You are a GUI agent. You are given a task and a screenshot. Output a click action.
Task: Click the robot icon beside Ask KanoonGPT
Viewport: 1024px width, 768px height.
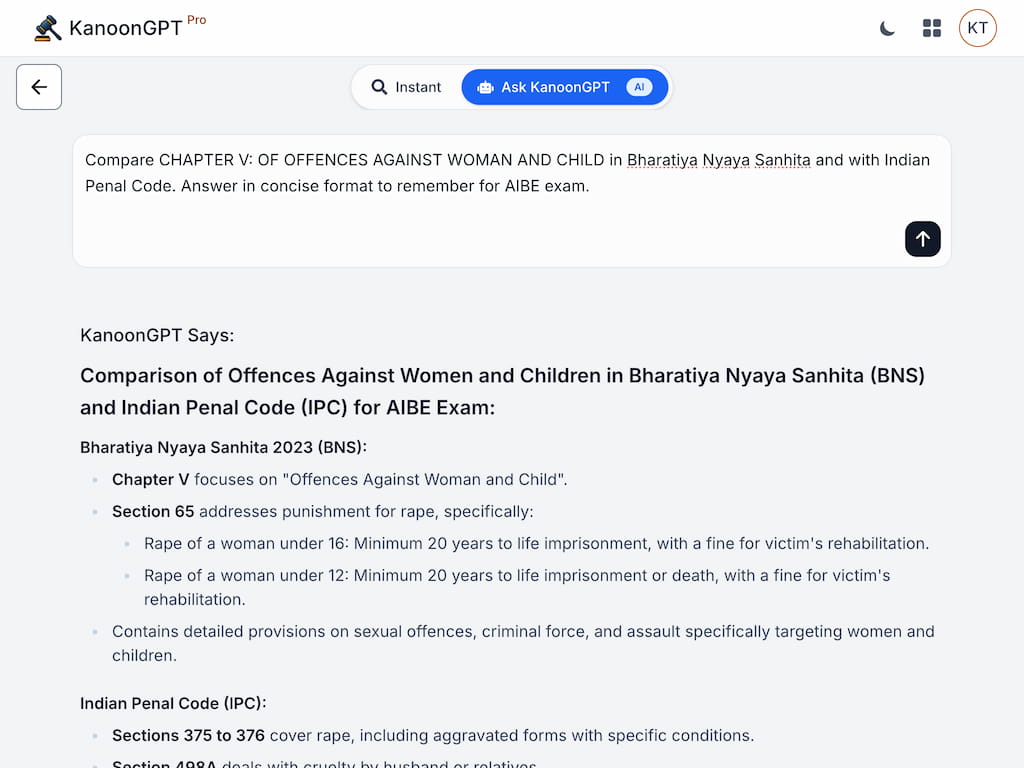tap(485, 87)
